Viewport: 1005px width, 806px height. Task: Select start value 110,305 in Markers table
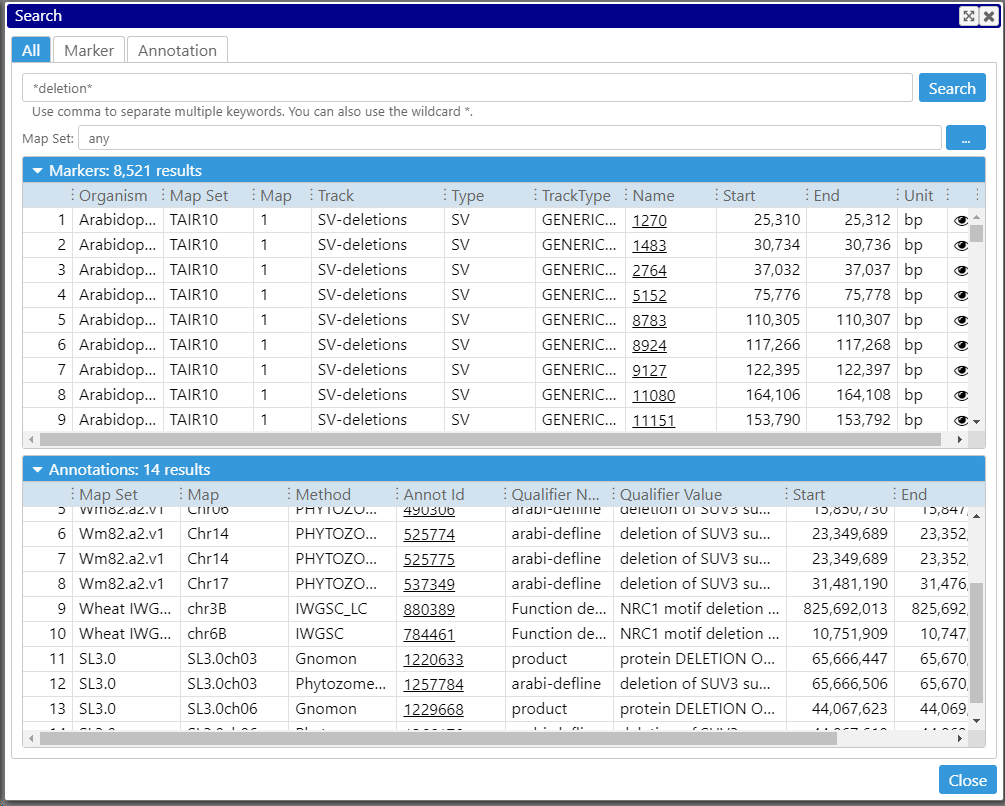[x=761, y=320]
